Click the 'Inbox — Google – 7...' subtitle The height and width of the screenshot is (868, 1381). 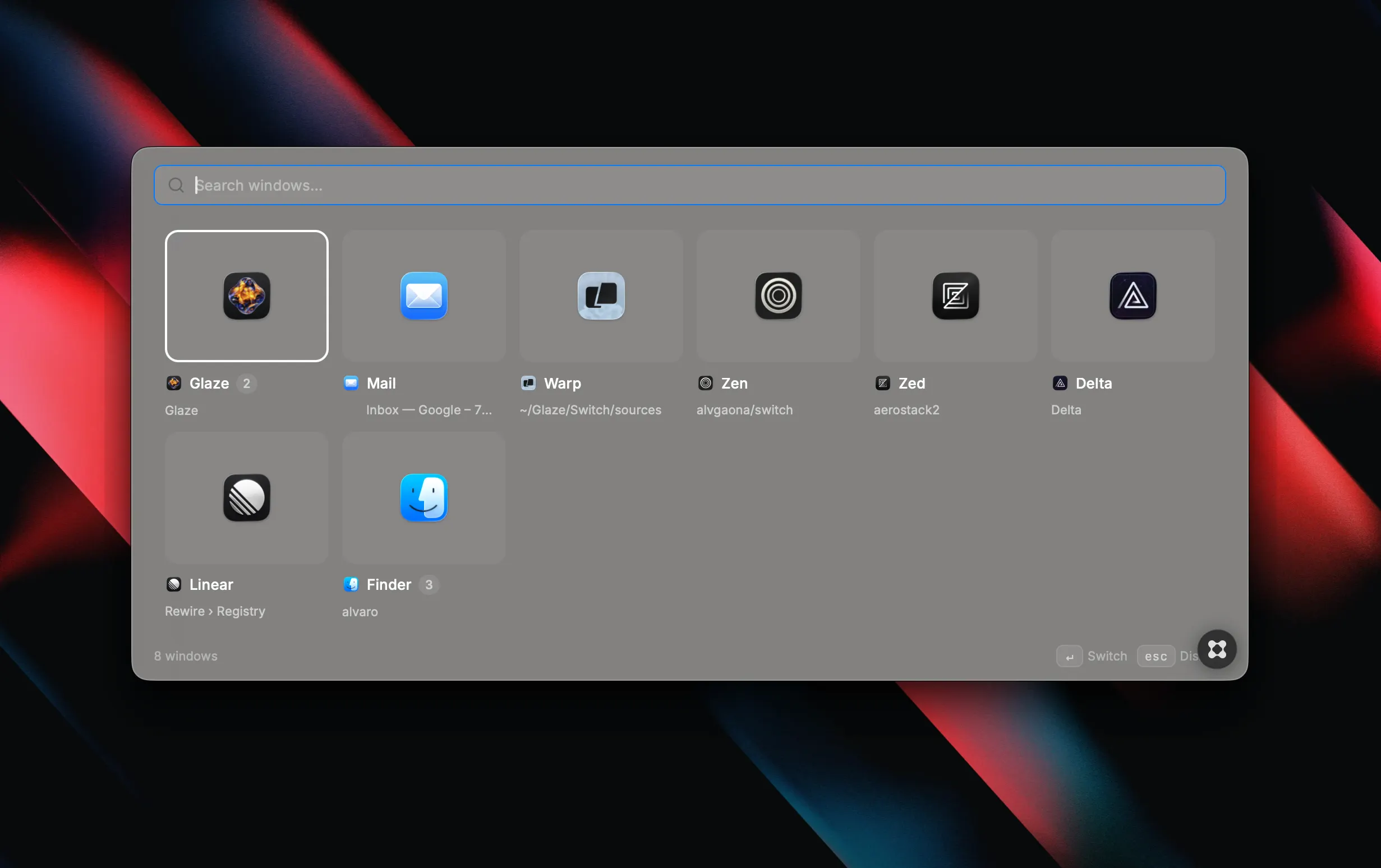click(x=429, y=410)
